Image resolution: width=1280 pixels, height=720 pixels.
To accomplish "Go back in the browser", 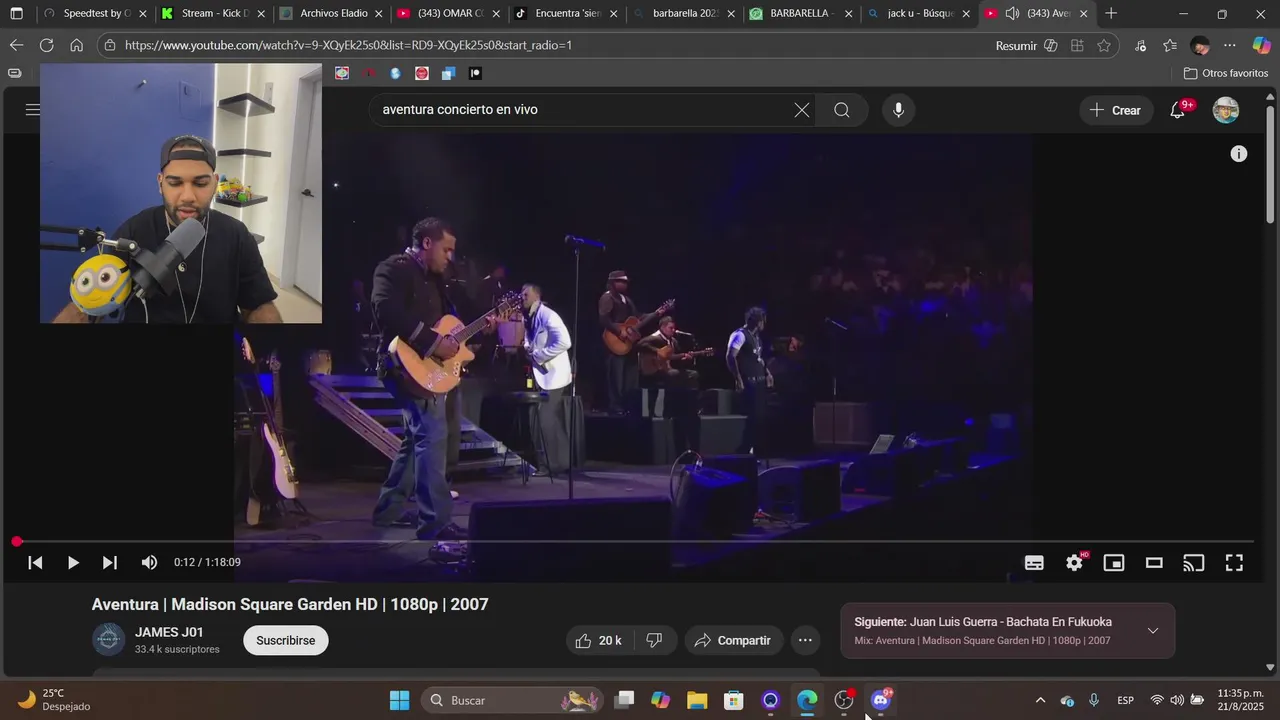I will tap(16, 45).
